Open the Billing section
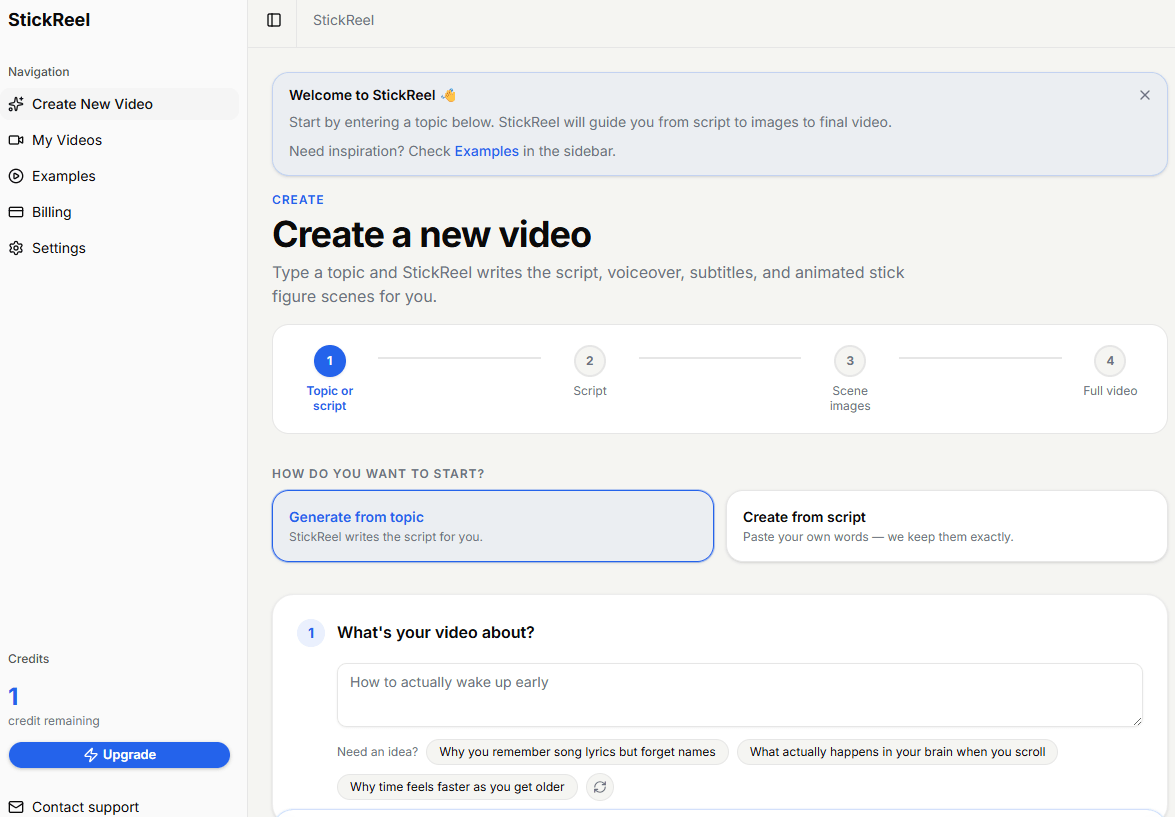The image size is (1175, 817). point(120,212)
